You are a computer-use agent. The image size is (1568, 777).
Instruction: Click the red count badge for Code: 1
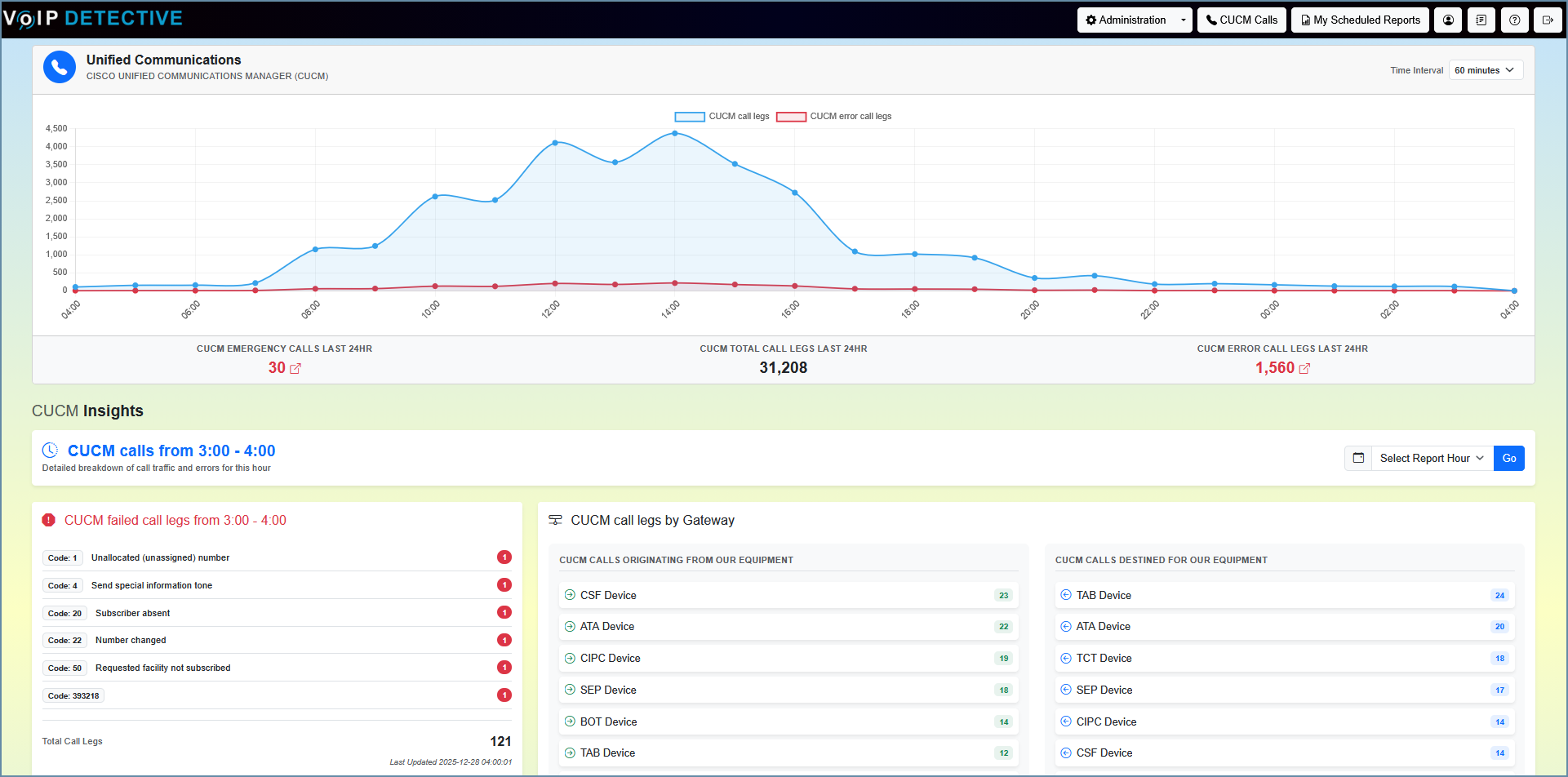point(504,557)
